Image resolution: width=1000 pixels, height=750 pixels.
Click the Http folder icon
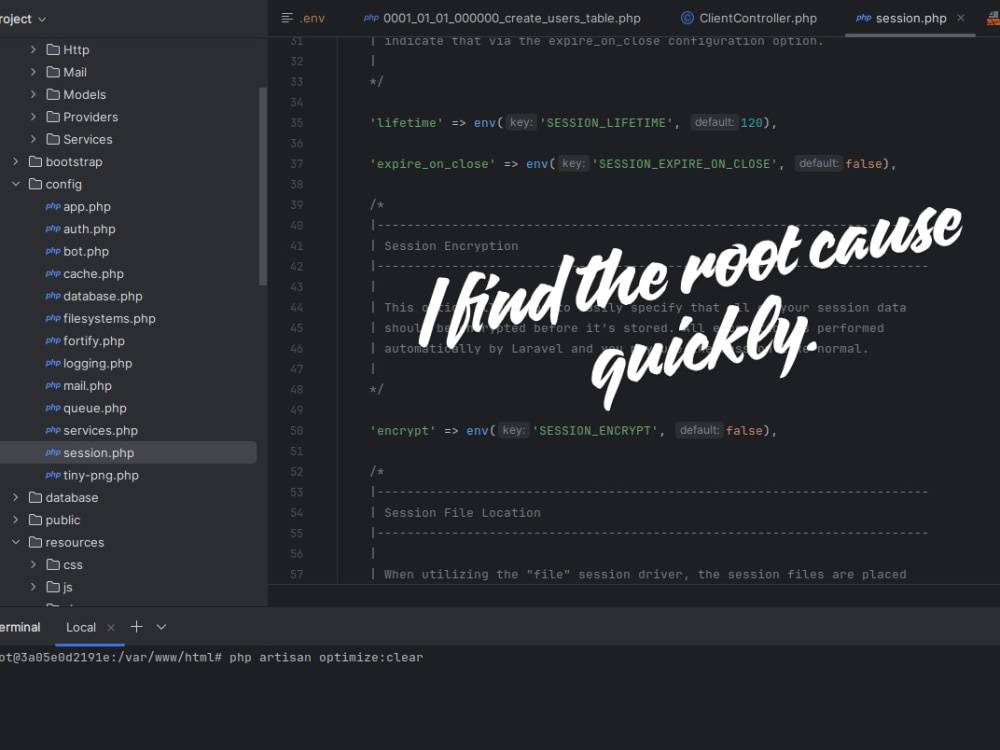53,50
